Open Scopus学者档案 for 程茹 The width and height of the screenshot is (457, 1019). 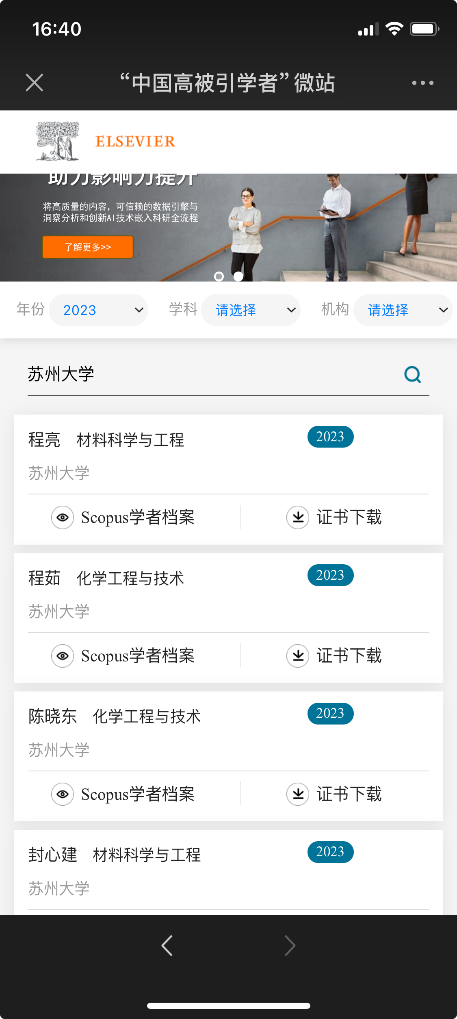[138, 656]
